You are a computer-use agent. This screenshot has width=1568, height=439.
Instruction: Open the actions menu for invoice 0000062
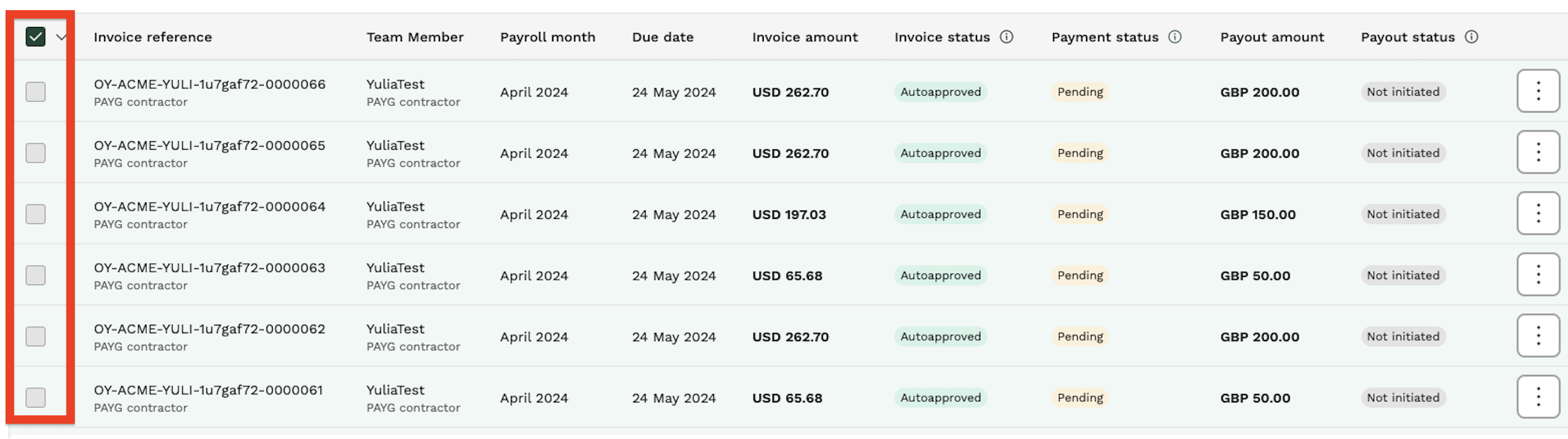pyautogui.click(x=1538, y=336)
